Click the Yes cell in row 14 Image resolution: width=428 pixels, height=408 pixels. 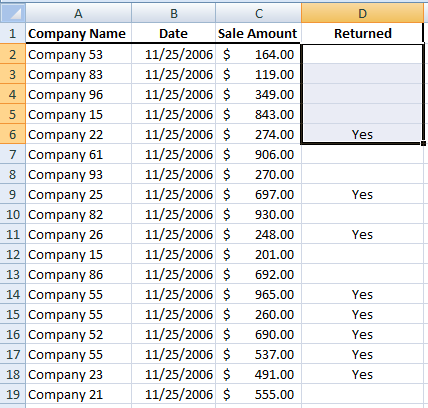[x=362, y=294]
